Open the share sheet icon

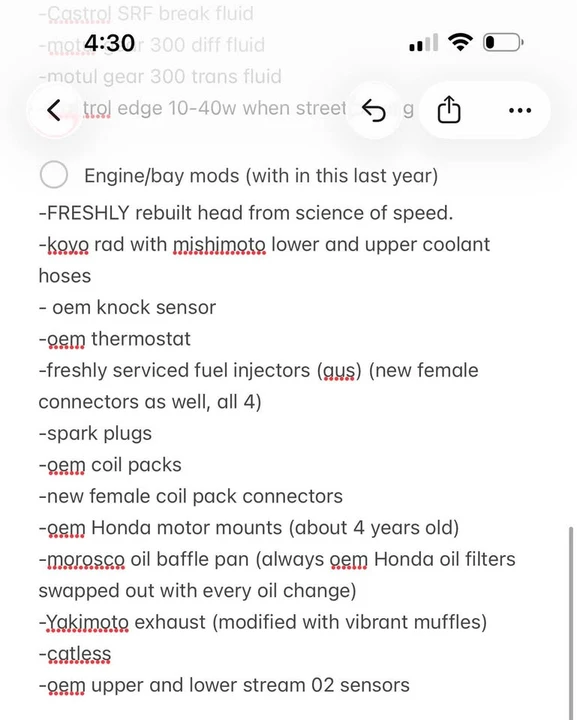(x=449, y=110)
